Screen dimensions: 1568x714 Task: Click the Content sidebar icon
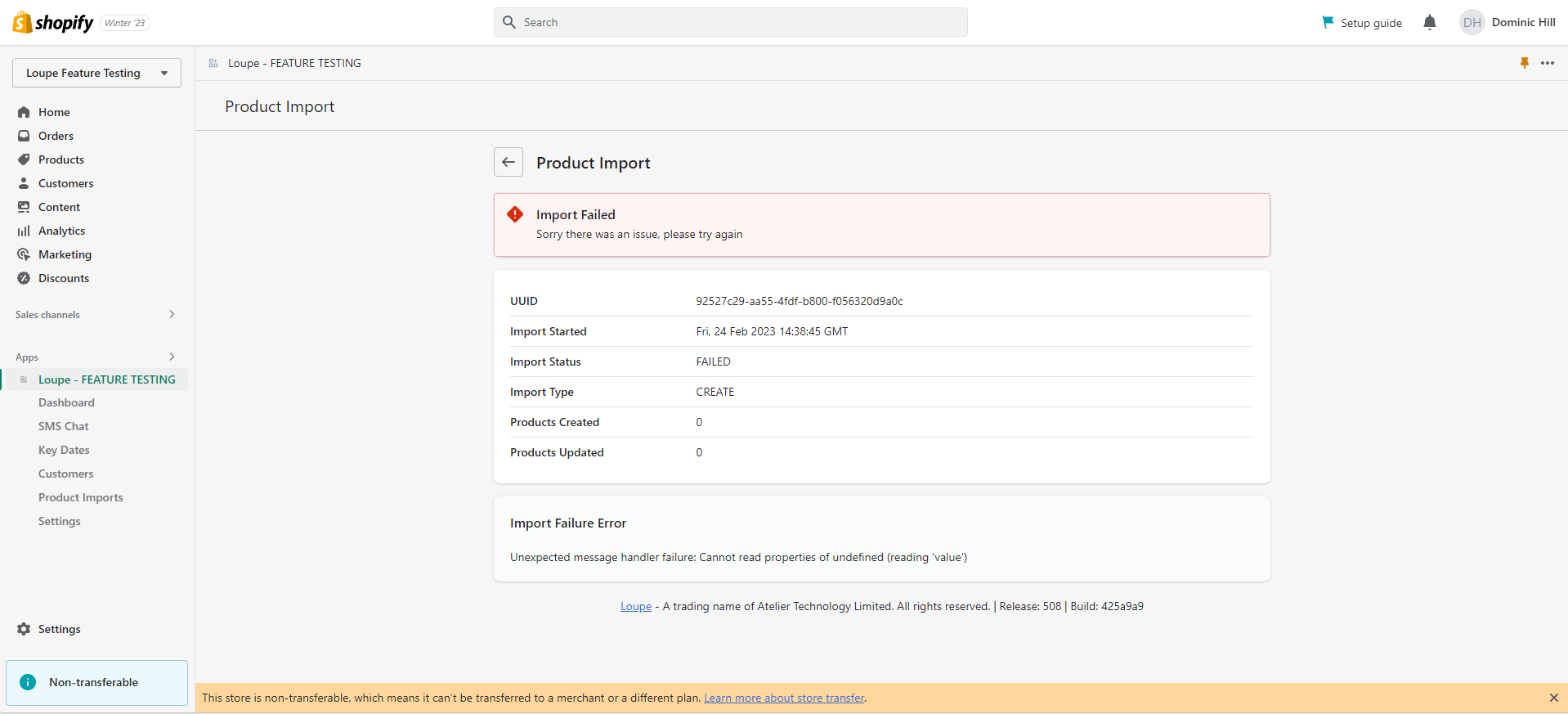(24, 207)
